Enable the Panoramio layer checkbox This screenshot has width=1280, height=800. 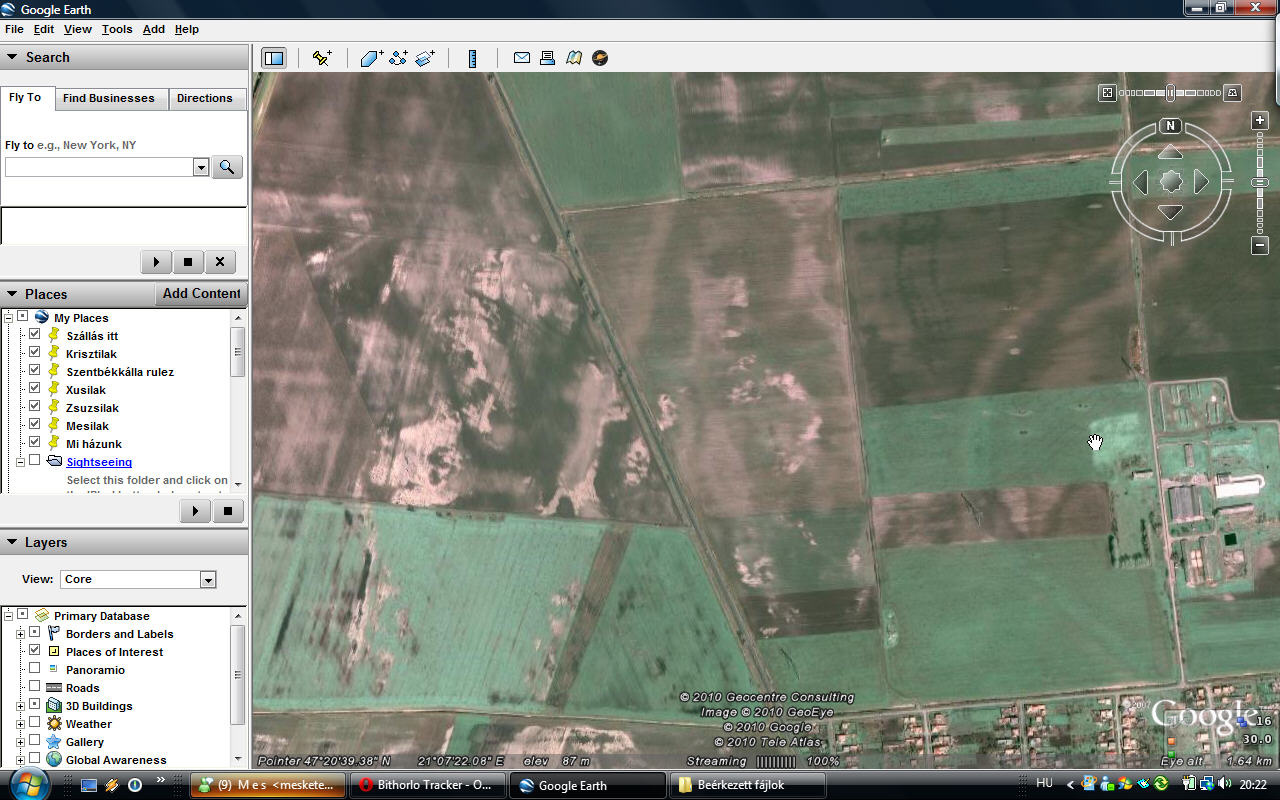(x=35, y=669)
